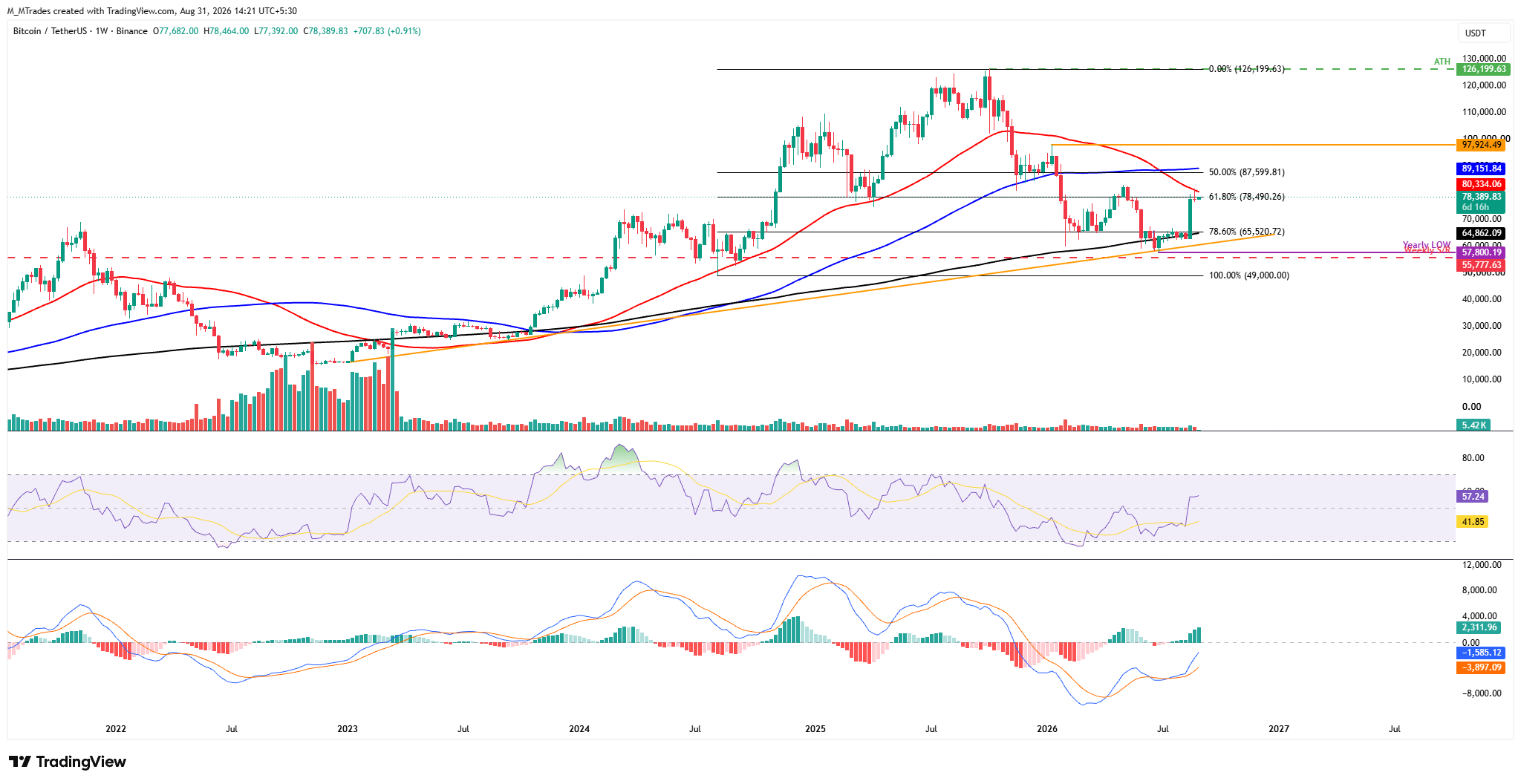The width and height of the screenshot is (1521, 784).
Task: Select the purple 57,800.19 price tag
Action: 1482,252
